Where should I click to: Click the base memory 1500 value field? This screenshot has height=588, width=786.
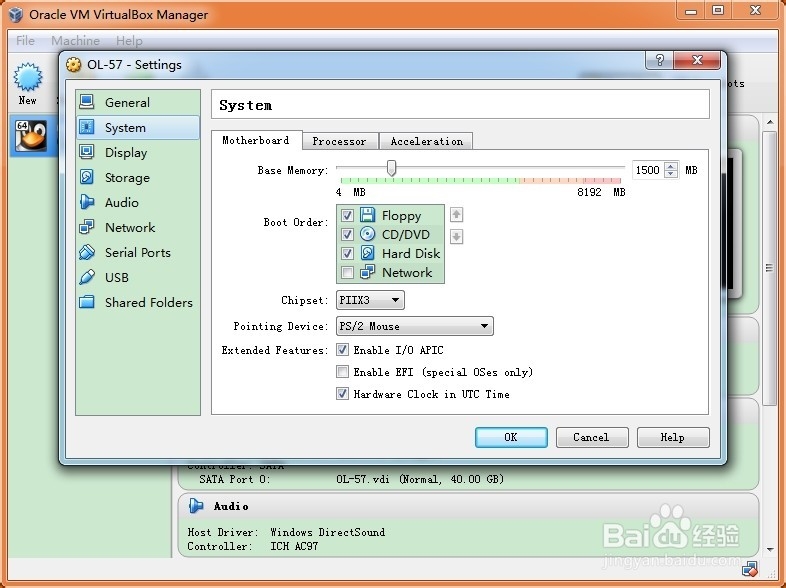click(648, 170)
